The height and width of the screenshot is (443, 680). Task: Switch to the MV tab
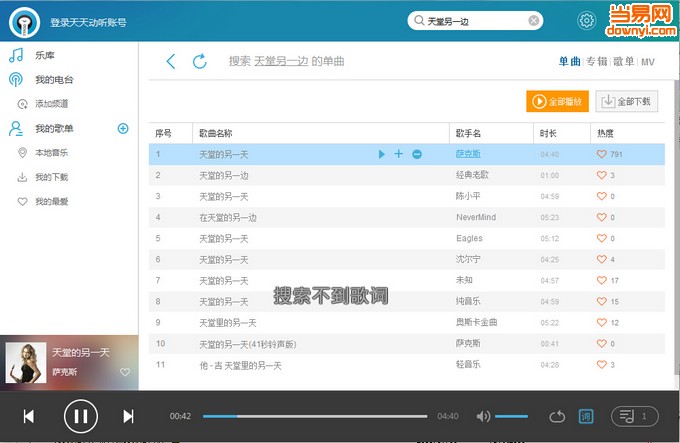click(x=648, y=62)
